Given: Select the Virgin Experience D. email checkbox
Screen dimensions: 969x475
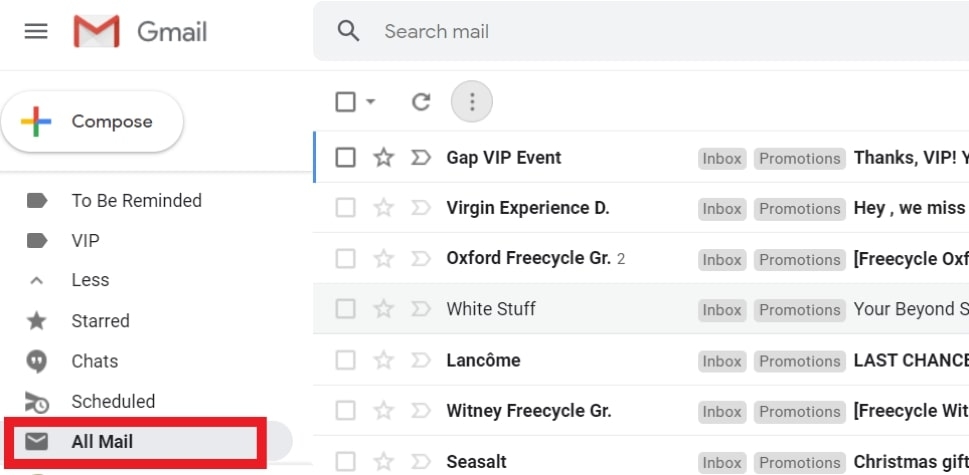Looking at the screenshot, I should (x=345, y=208).
